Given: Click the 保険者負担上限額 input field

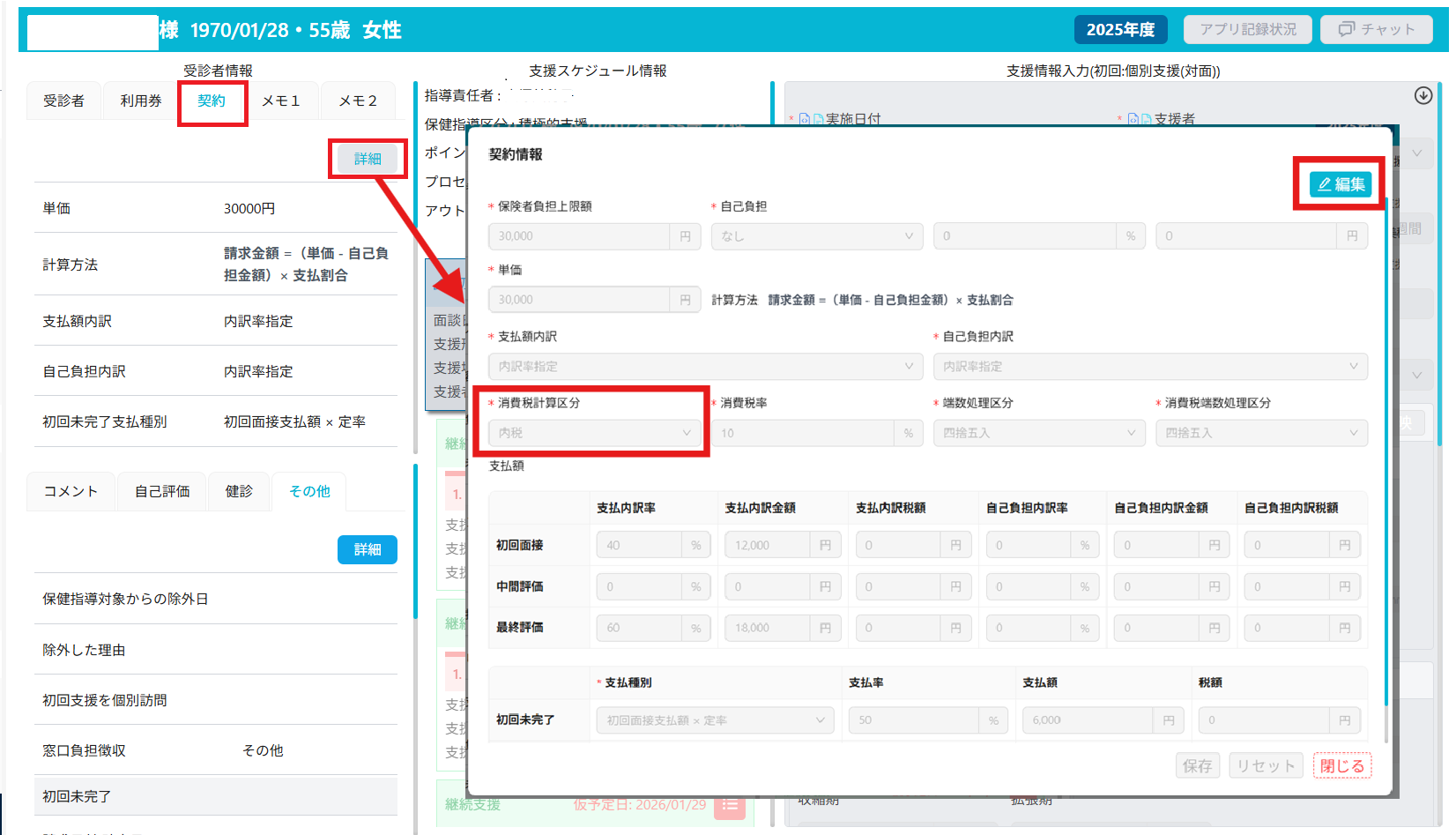Looking at the screenshot, I should click(x=578, y=236).
